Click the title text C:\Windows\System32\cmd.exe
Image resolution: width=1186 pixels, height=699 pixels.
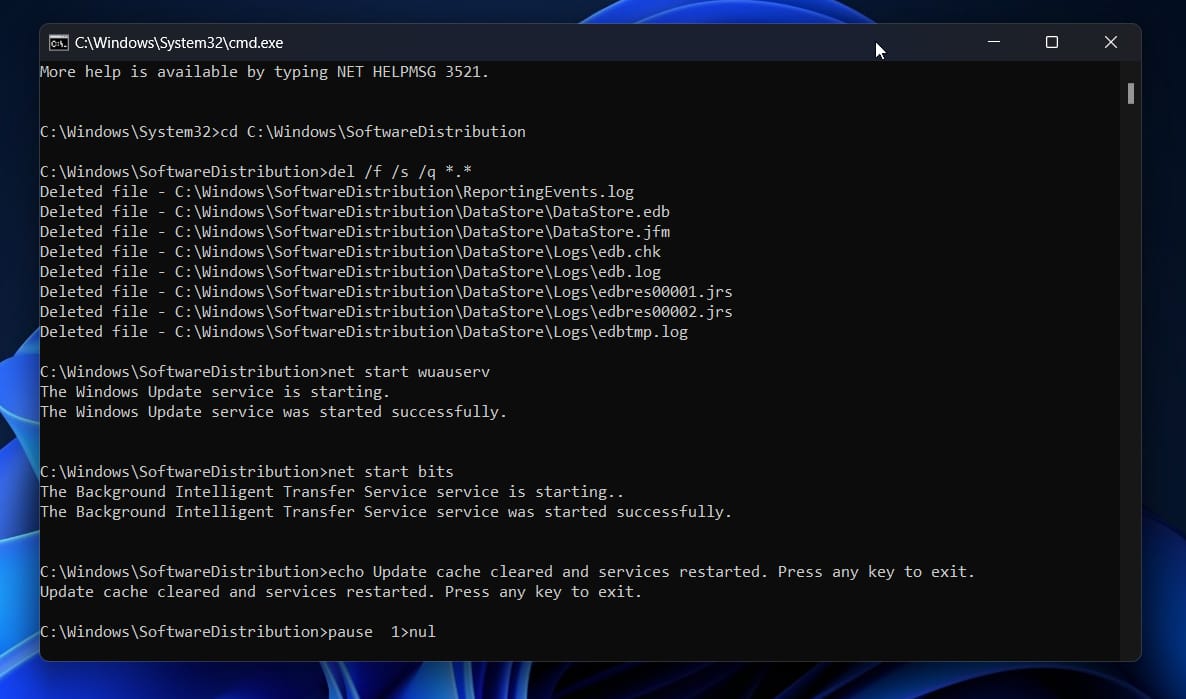179,43
